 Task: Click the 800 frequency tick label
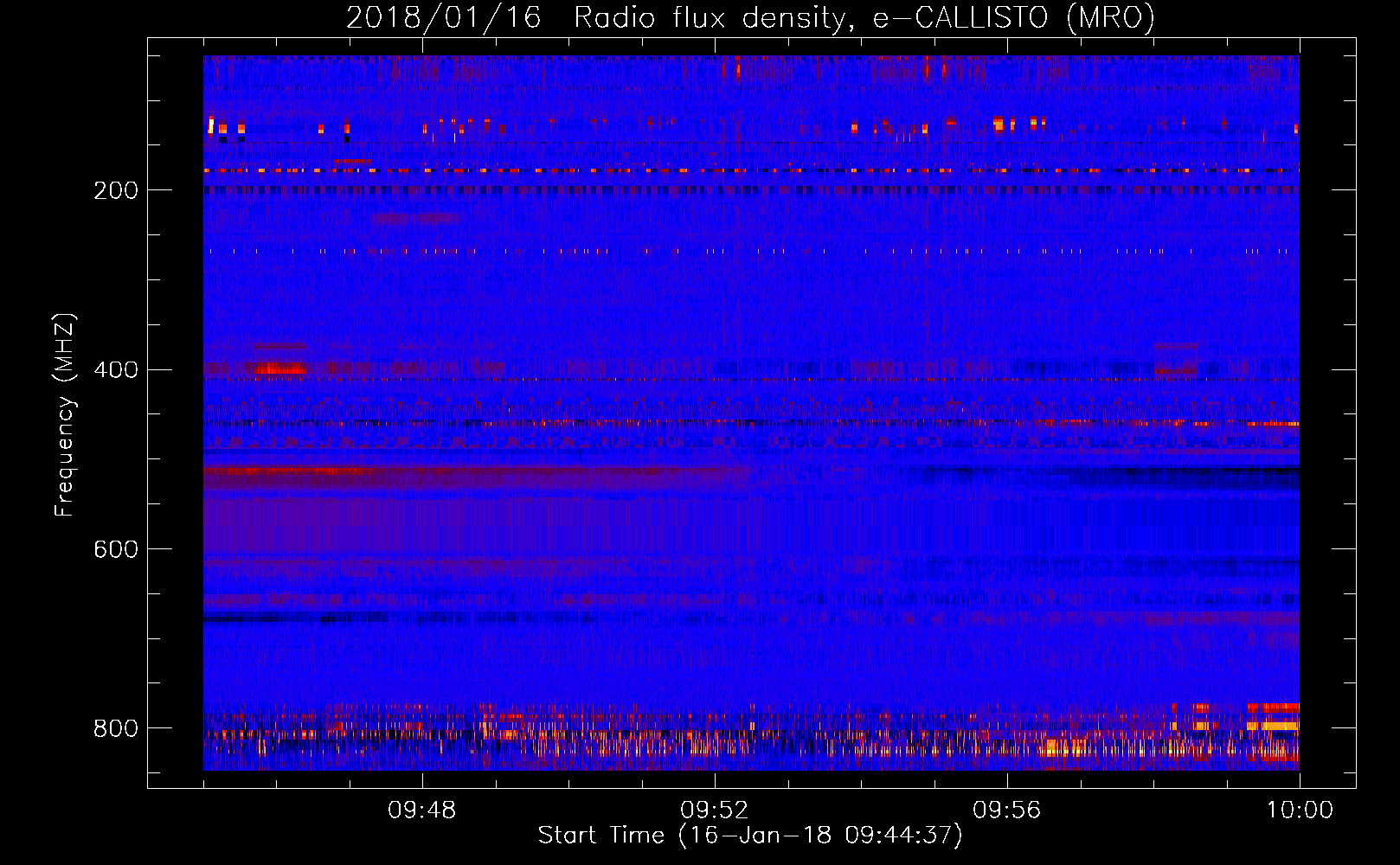(116, 728)
